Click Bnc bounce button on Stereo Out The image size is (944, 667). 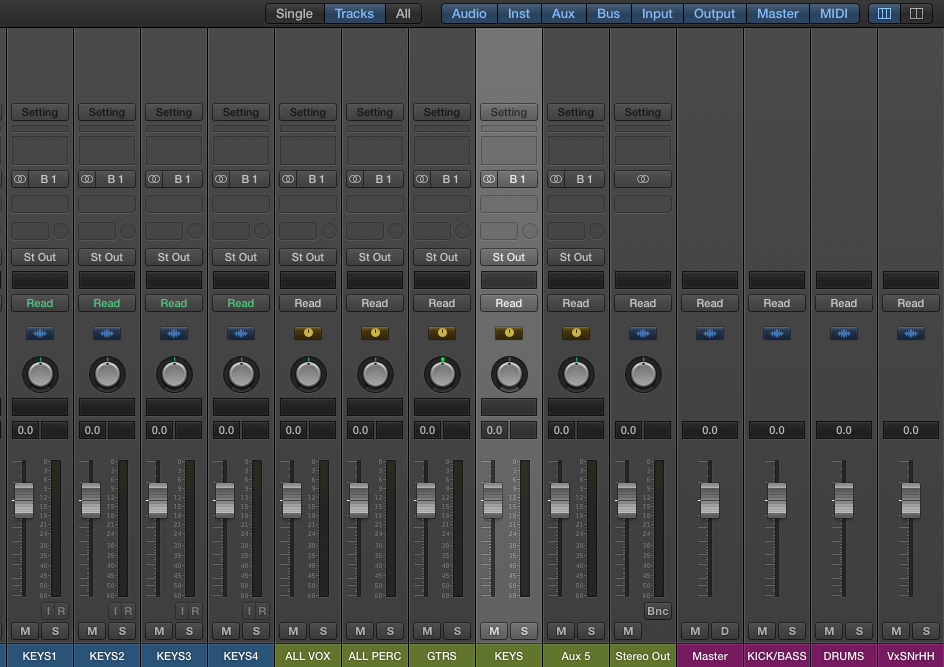coord(657,611)
